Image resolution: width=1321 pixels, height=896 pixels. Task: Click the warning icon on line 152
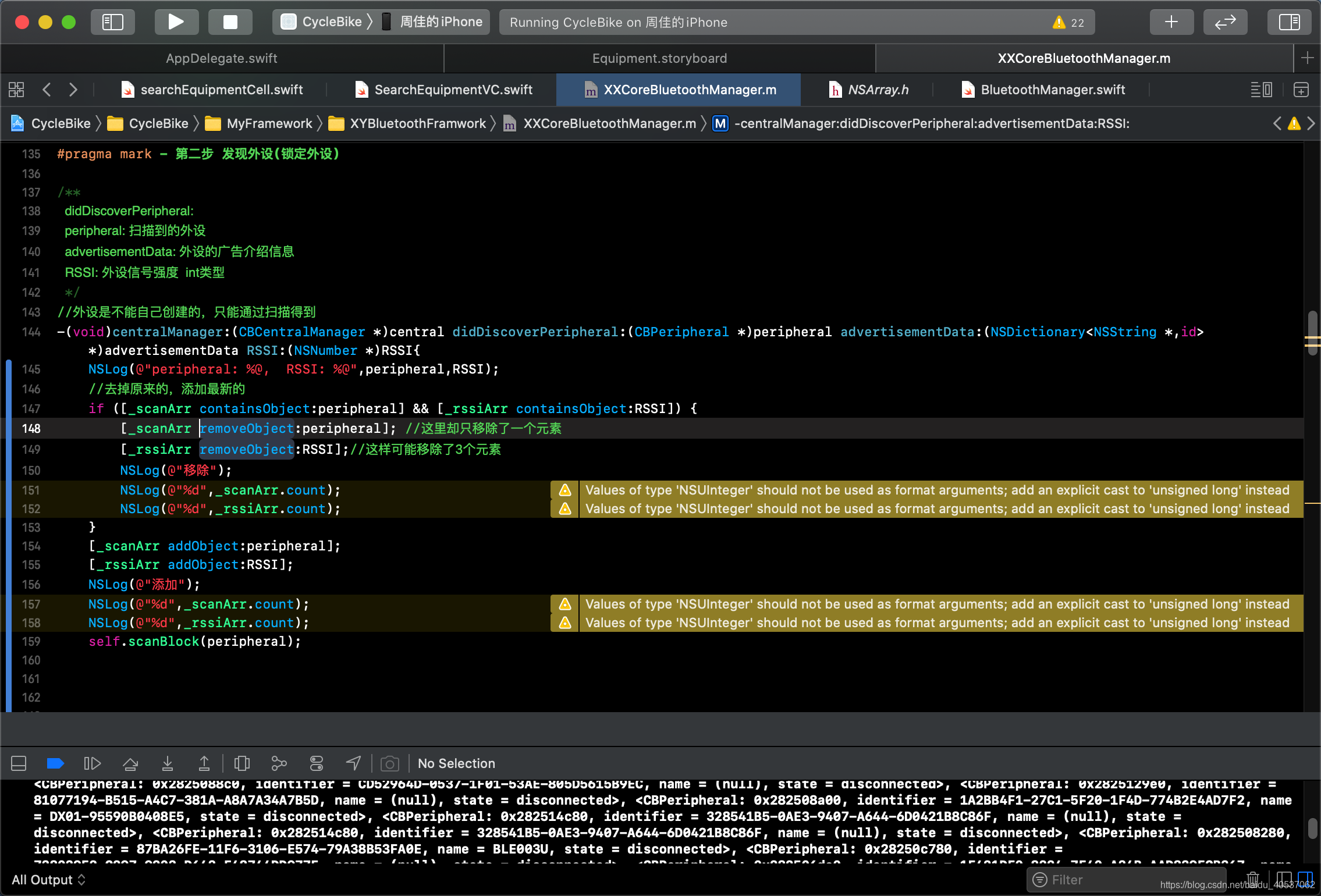[x=564, y=509]
